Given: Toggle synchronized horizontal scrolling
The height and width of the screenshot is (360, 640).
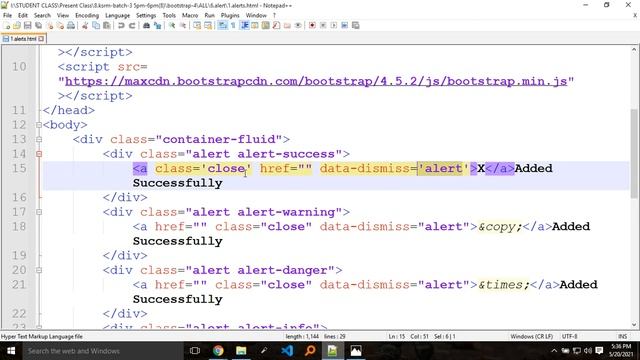Looking at the screenshot, I should point(208,25).
